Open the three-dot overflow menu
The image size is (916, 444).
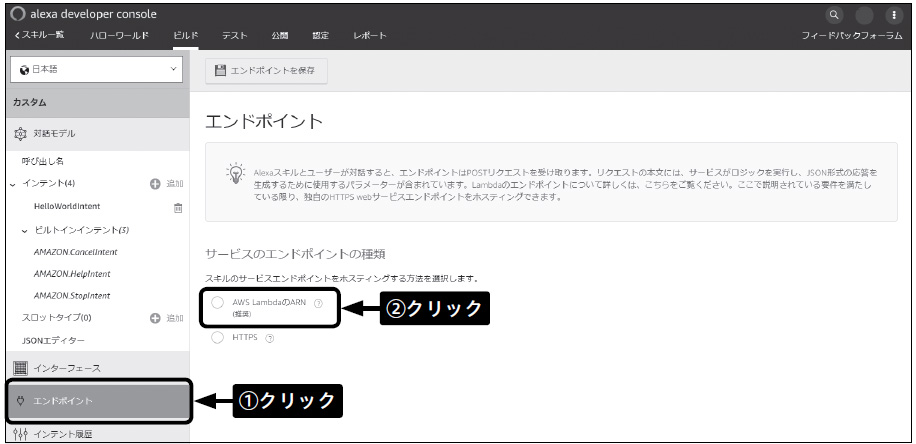[894, 15]
